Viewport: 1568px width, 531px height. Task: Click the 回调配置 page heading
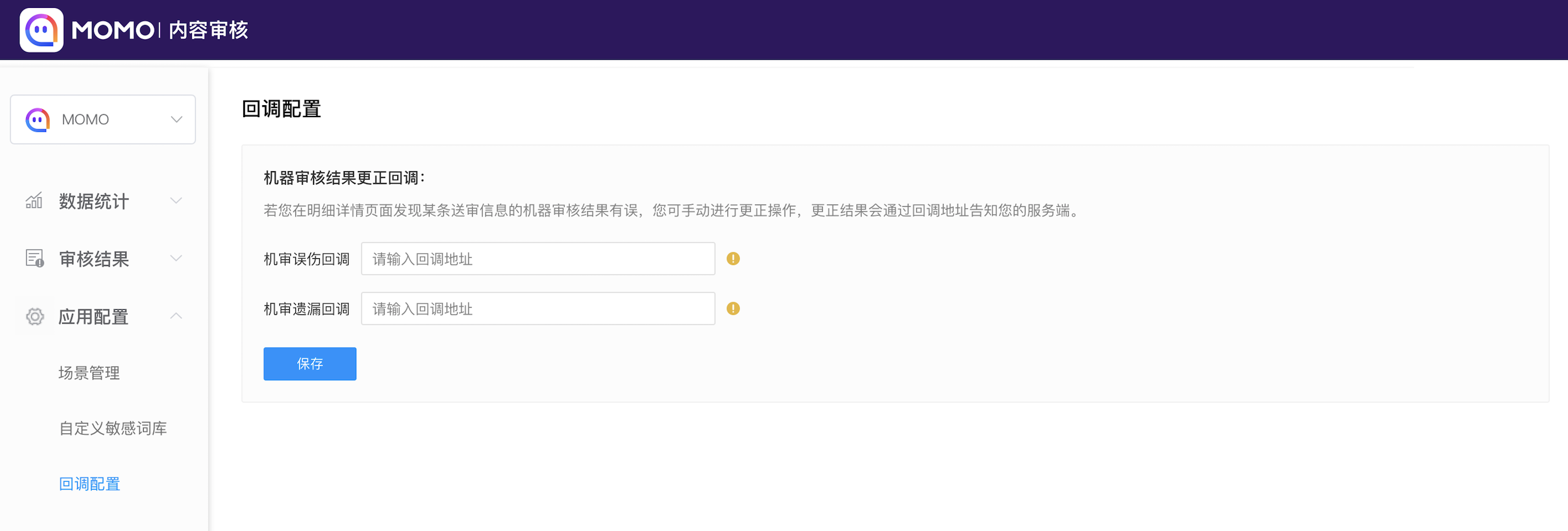(281, 109)
